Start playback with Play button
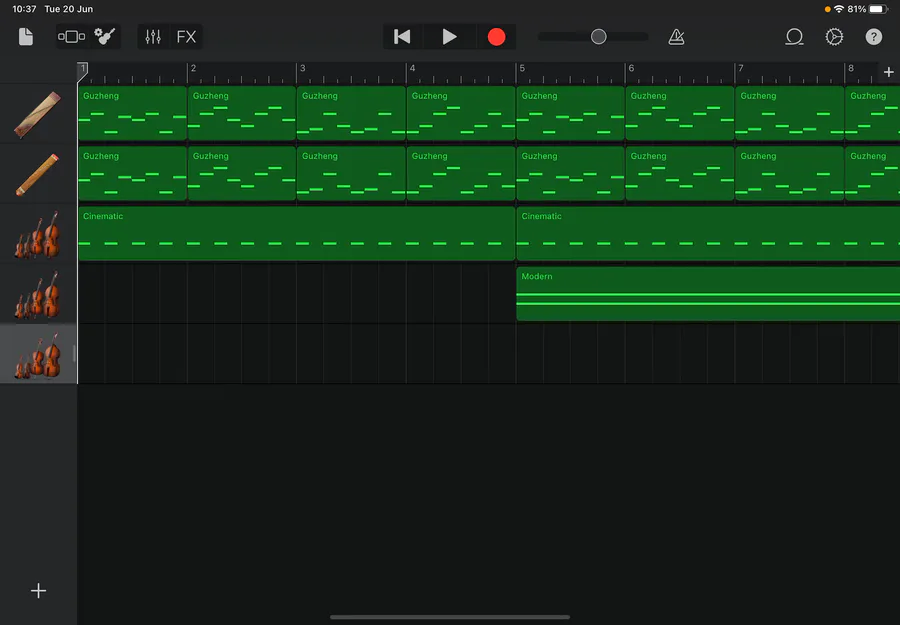Image resolution: width=900 pixels, height=625 pixels. 449,37
